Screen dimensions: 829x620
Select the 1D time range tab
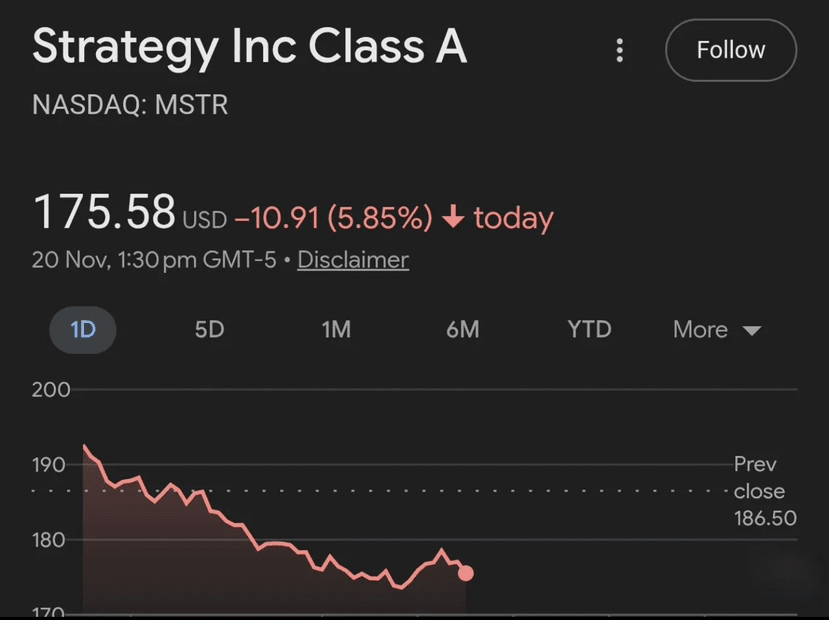coord(83,330)
